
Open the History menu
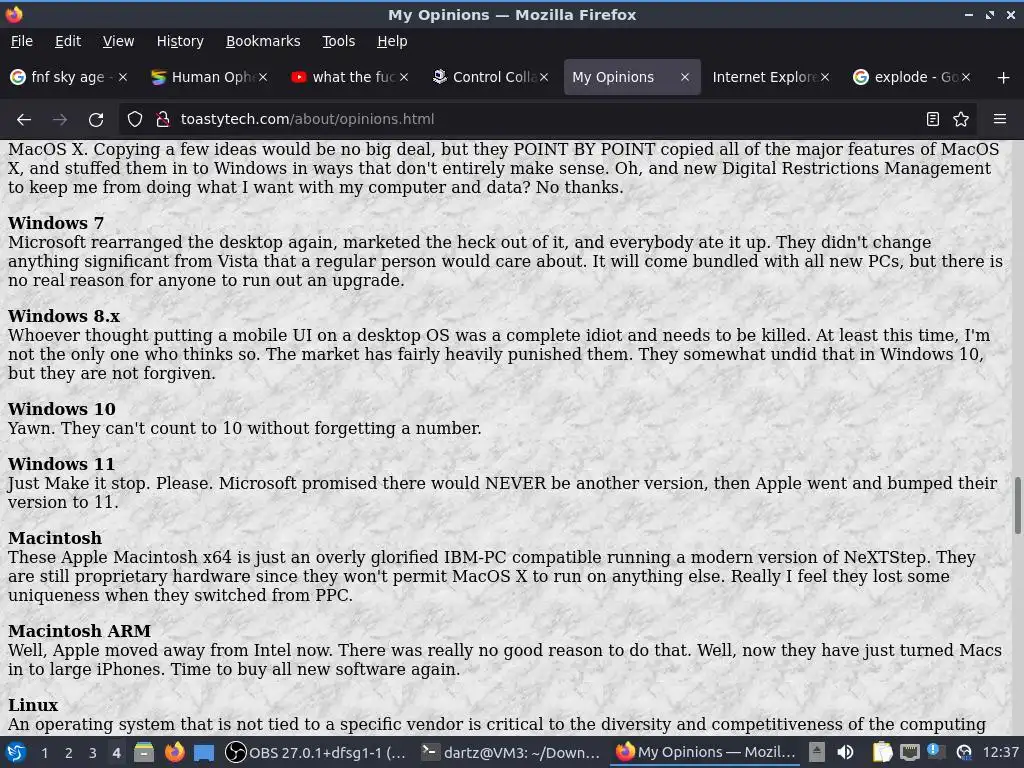click(x=180, y=41)
